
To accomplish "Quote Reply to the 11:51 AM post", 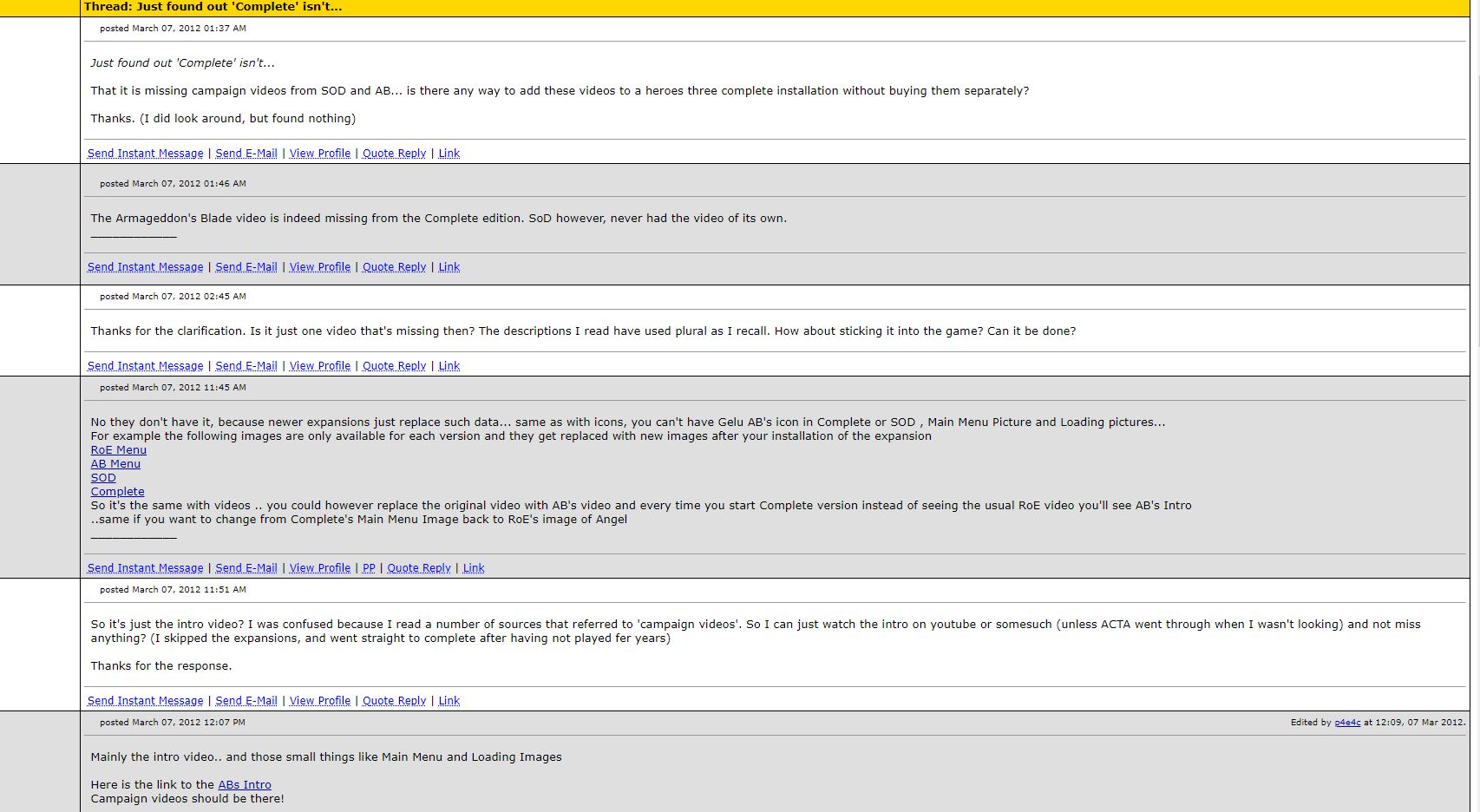I will click(394, 701).
